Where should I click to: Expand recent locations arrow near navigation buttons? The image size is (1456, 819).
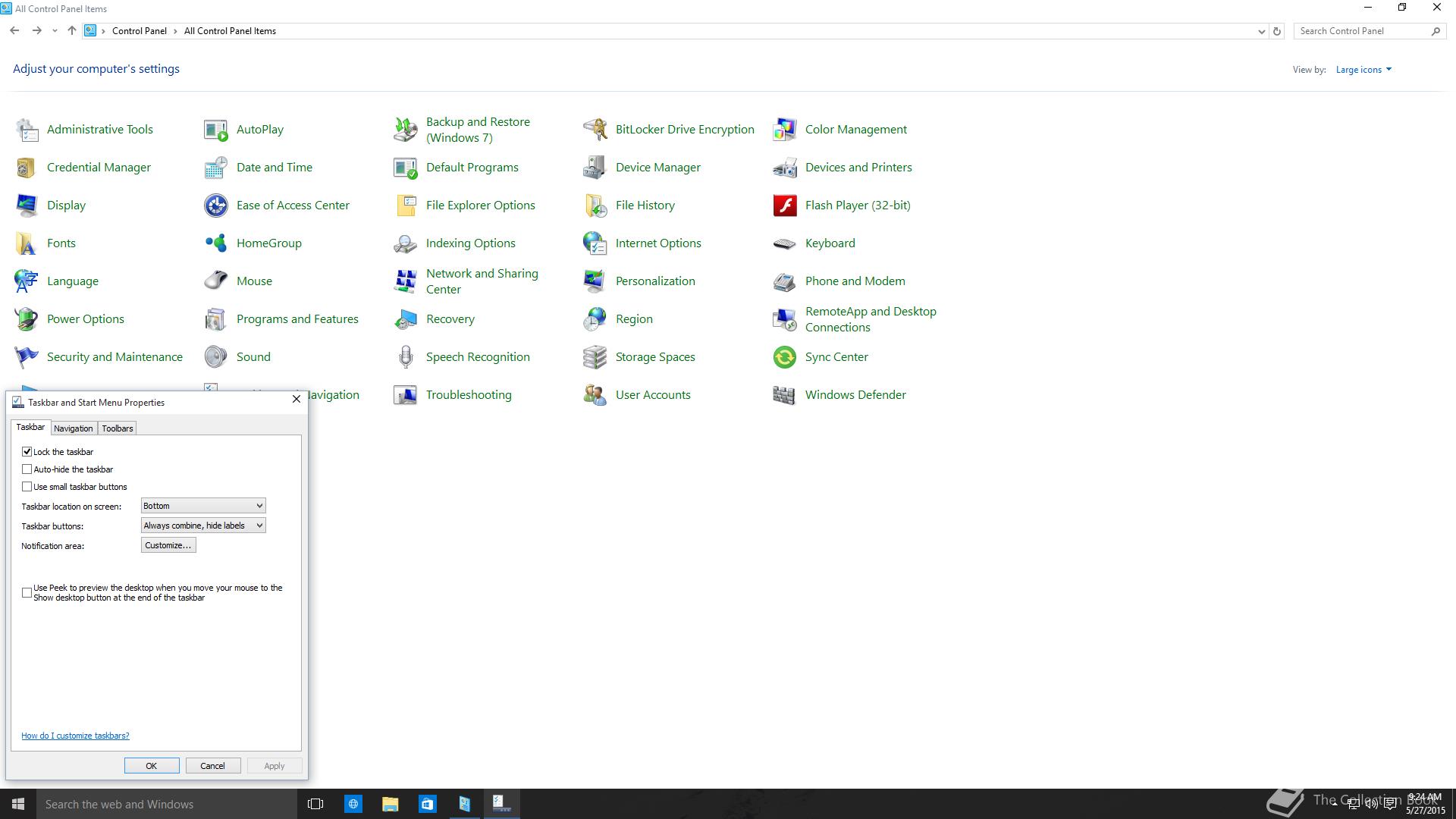(x=55, y=31)
